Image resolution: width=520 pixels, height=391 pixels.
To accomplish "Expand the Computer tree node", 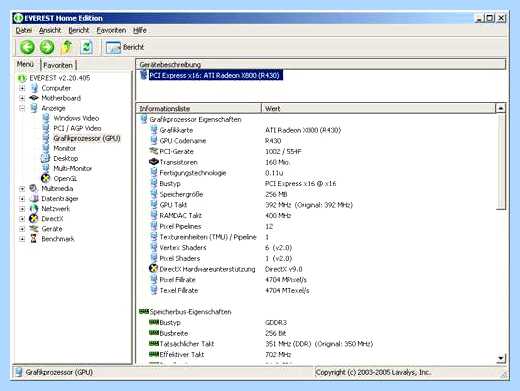I will [x=22, y=88].
